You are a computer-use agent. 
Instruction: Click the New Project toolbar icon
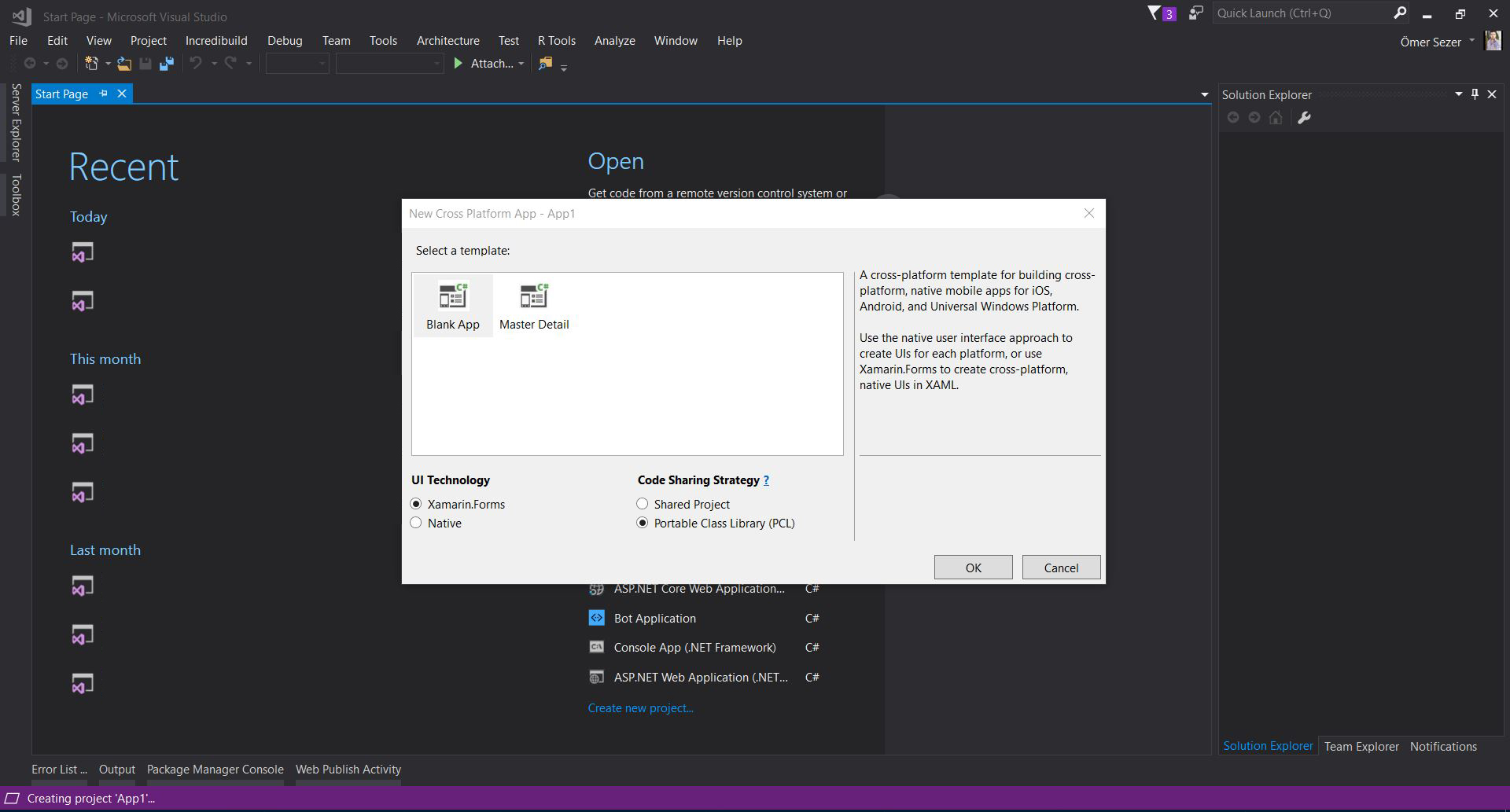[92, 64]
